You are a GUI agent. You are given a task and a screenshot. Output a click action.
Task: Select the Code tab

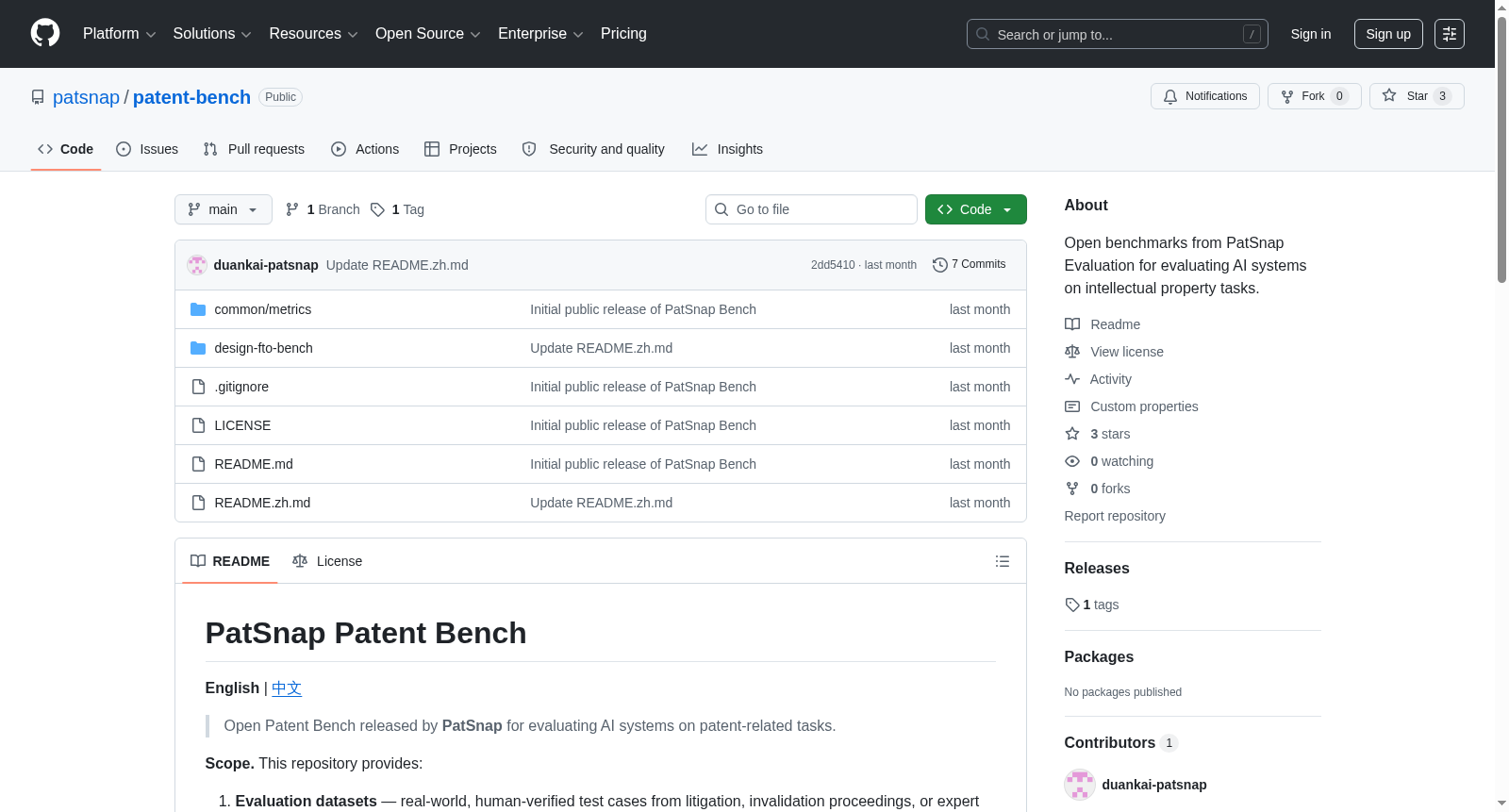click(x=66, y=149)
